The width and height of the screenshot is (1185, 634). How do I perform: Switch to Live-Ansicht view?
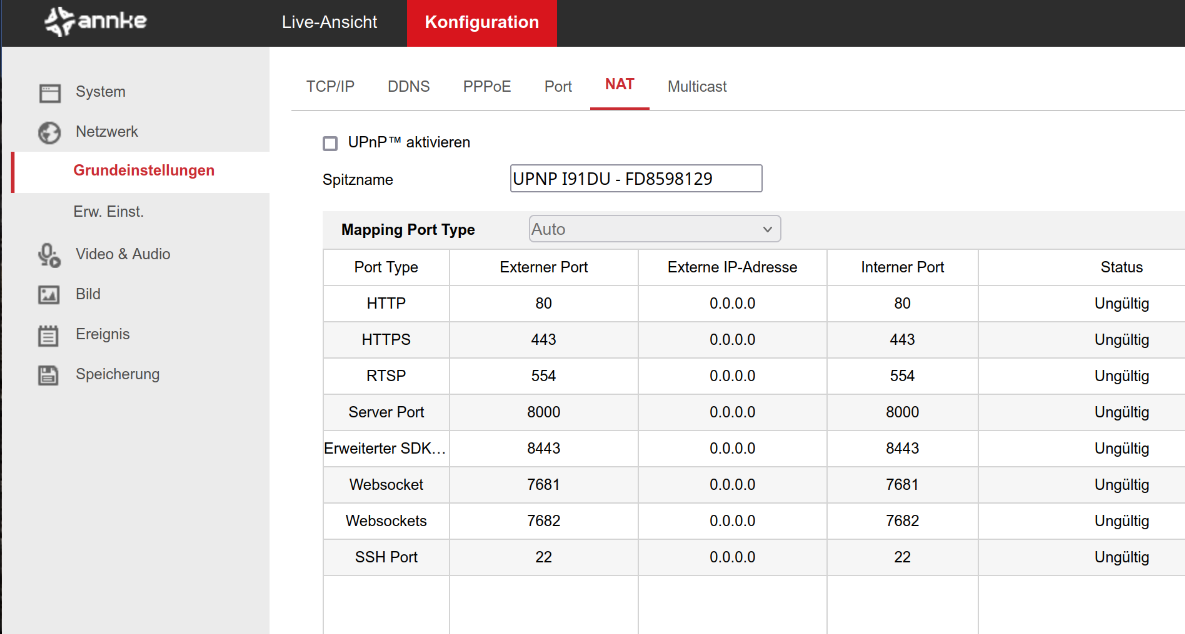[329, 22]
